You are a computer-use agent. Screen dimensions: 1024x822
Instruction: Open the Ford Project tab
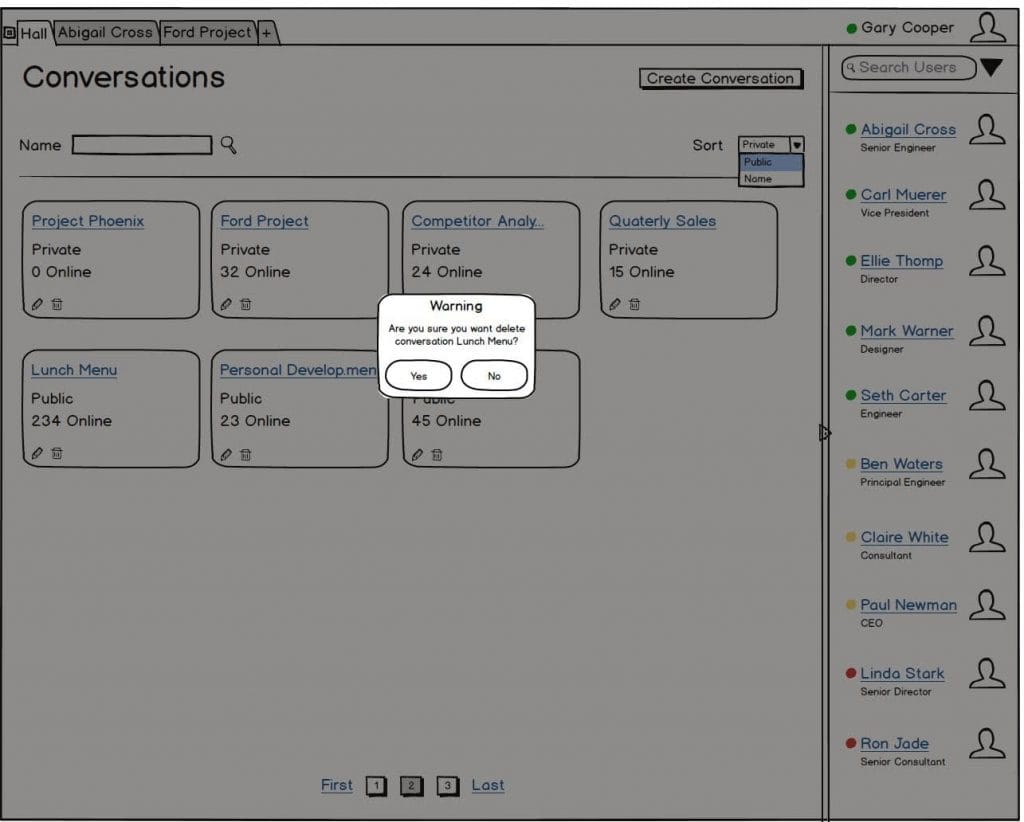207,32
